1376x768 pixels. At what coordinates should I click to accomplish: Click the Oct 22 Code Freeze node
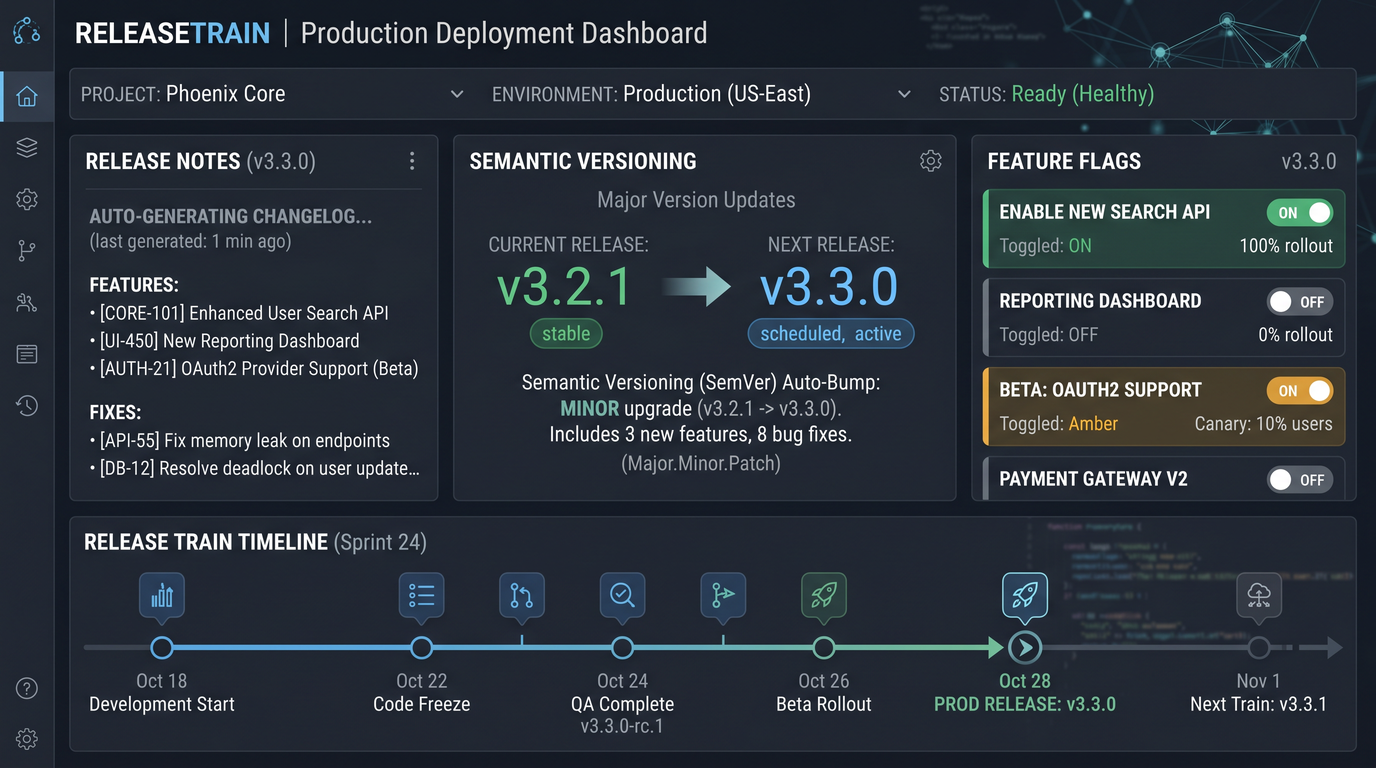tap(422, 648)
